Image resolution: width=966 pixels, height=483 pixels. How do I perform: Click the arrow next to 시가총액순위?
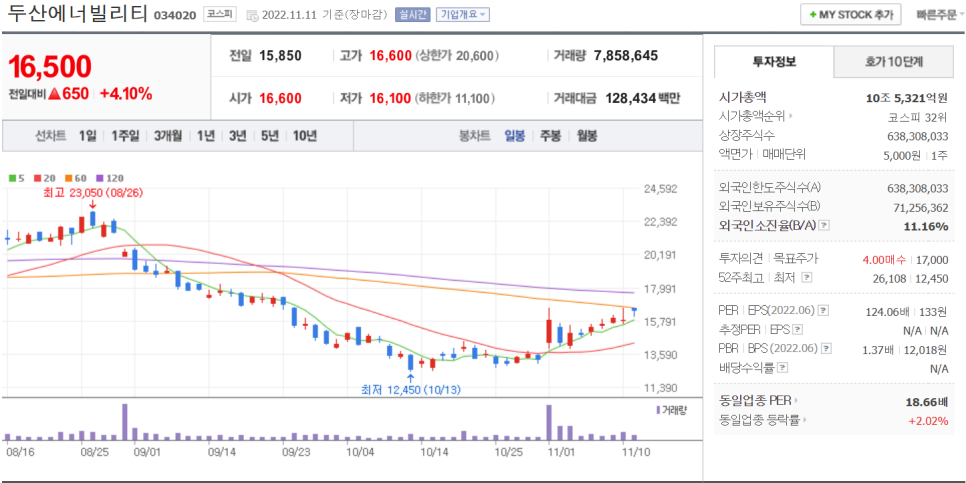[790, 115]
